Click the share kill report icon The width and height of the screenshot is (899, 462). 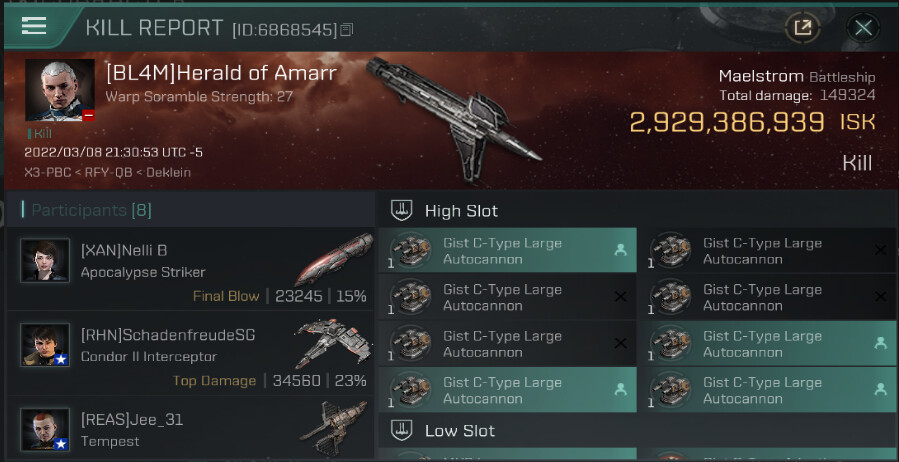pos(801,27)
